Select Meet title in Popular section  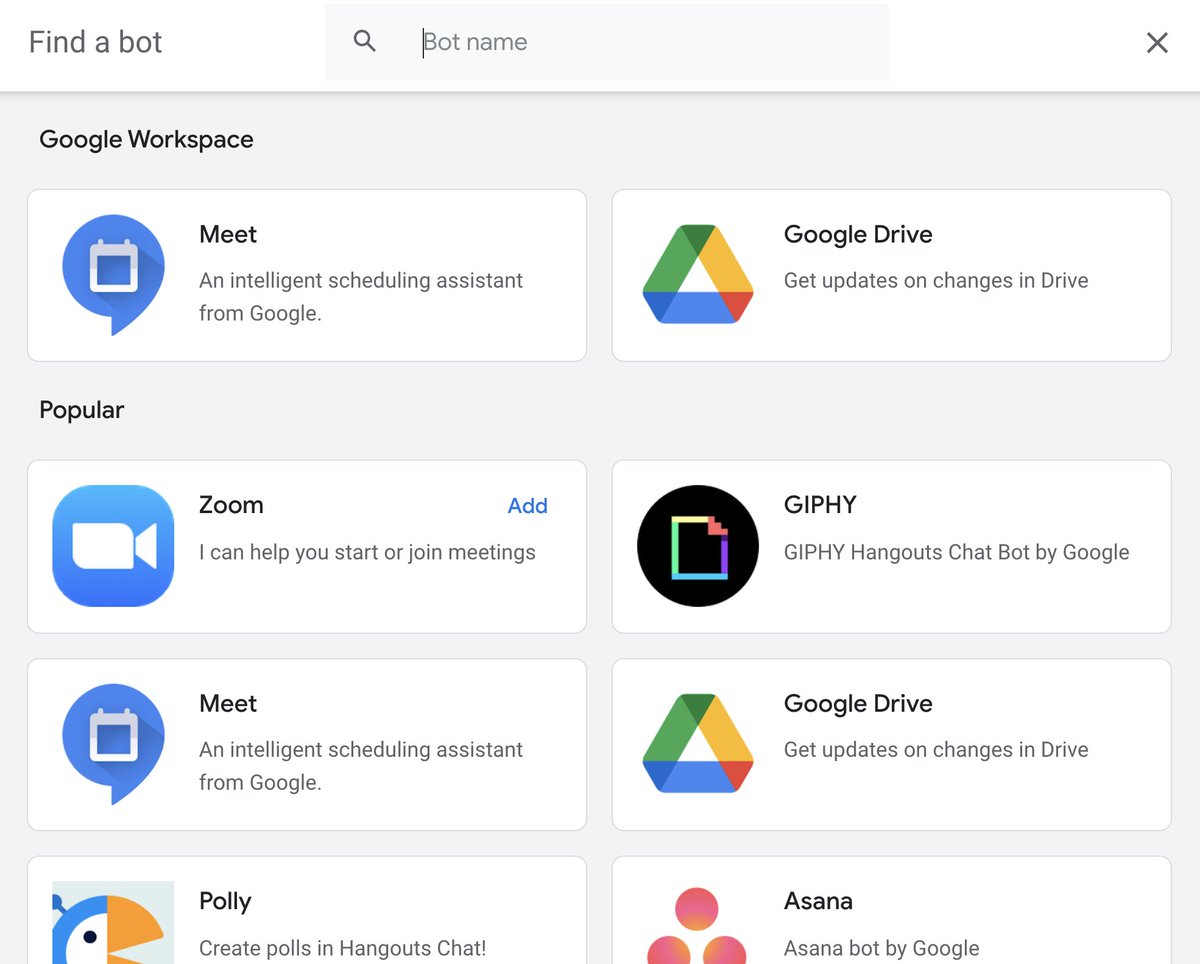pyautogui.click(x=228, y=703)
